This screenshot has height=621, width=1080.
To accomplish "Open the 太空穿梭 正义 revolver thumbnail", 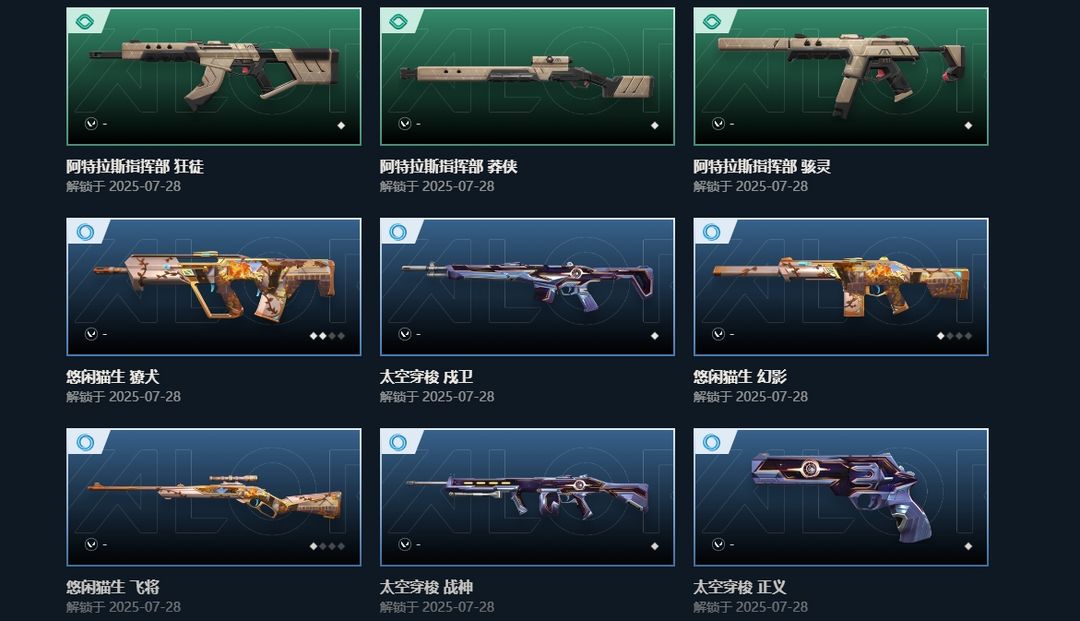I will click(x=840, y=497).
